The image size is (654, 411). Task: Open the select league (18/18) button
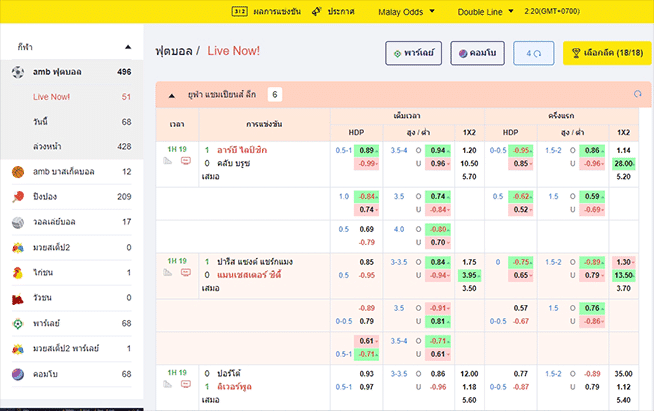point(607,53)
